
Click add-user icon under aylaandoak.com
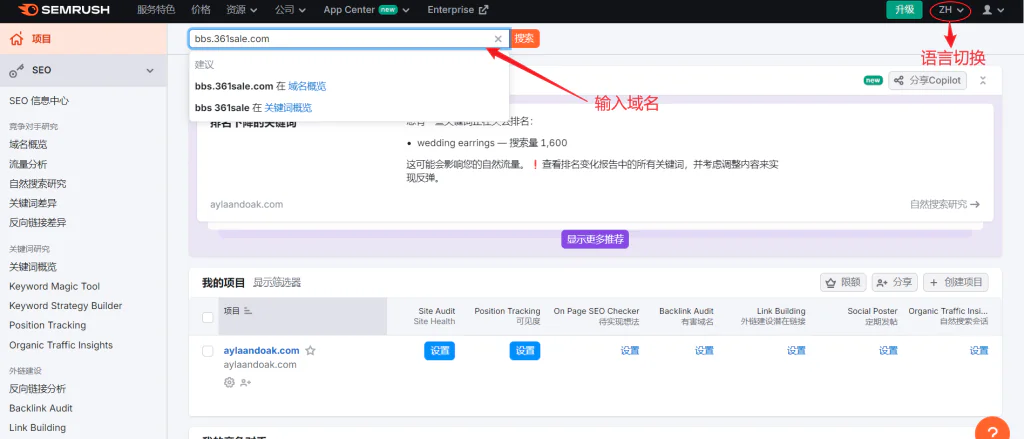coord(246,382)
